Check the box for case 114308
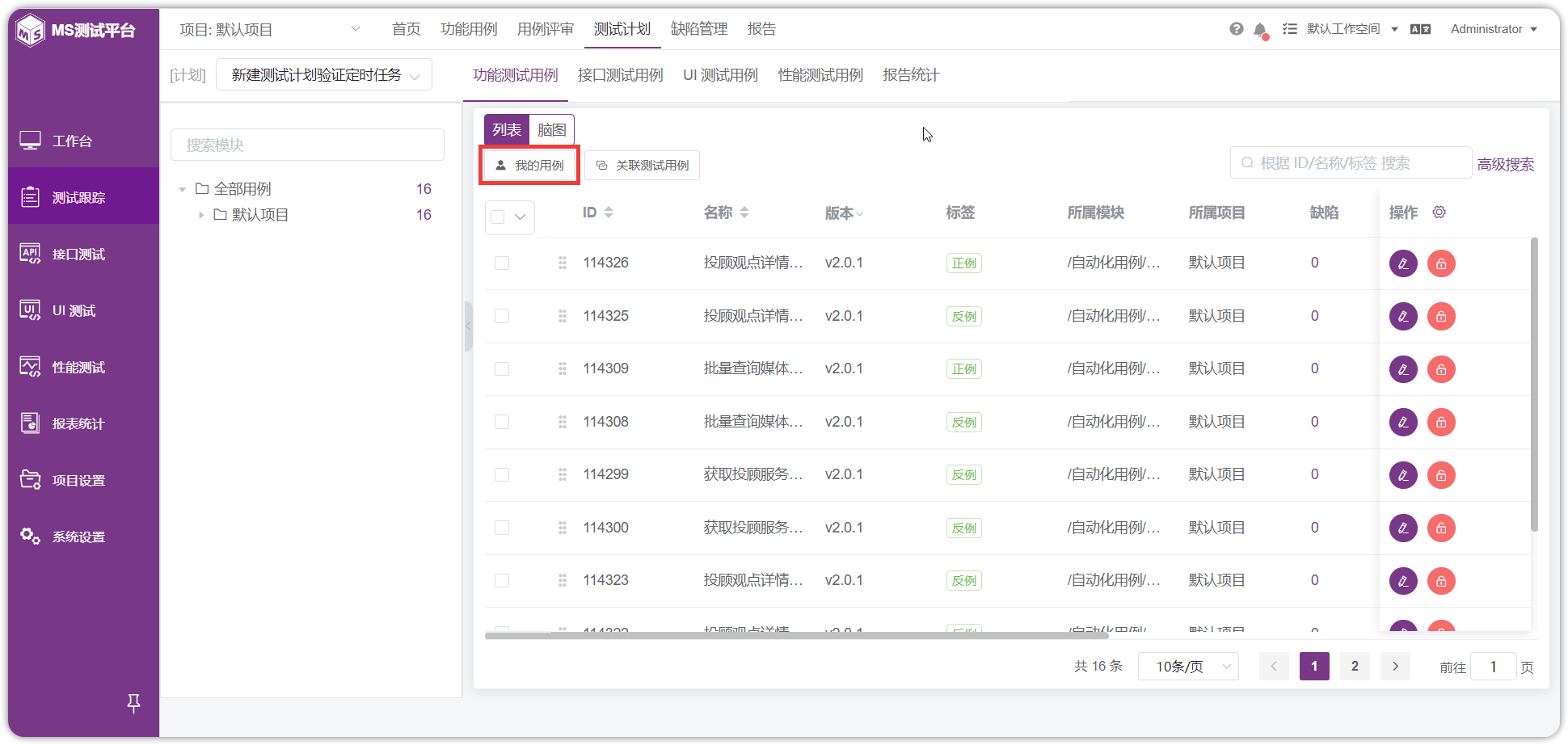Viewport: 1568px width, 745px height. pos(502,422)
